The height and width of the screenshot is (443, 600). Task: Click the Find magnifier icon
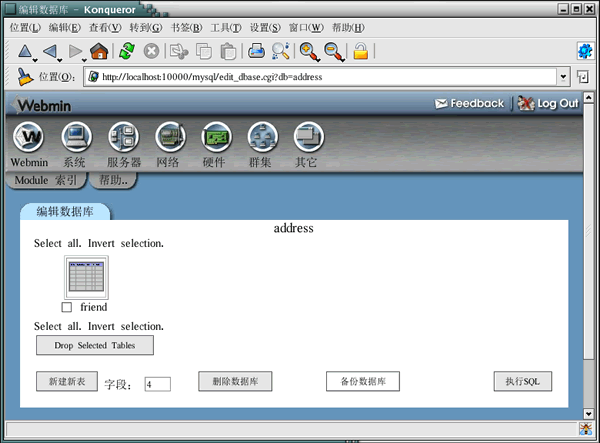click(280, 51)
